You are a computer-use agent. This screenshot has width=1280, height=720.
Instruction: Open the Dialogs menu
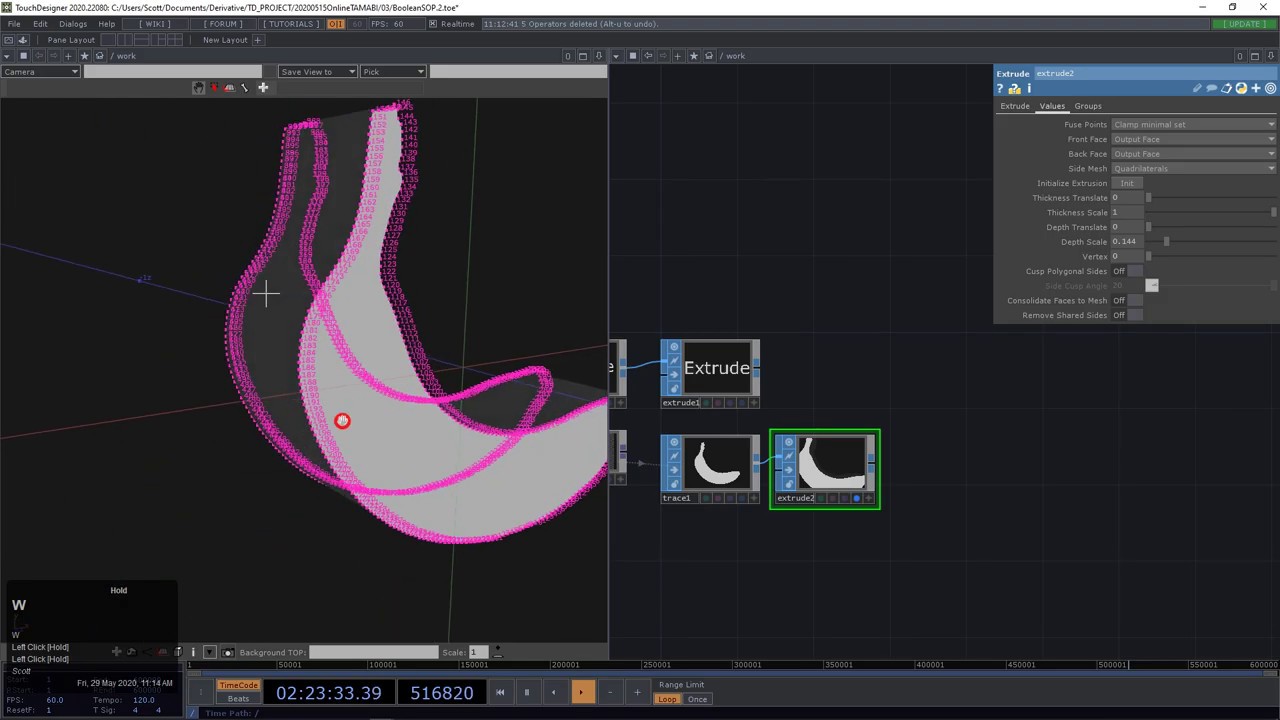click(73, 24)
